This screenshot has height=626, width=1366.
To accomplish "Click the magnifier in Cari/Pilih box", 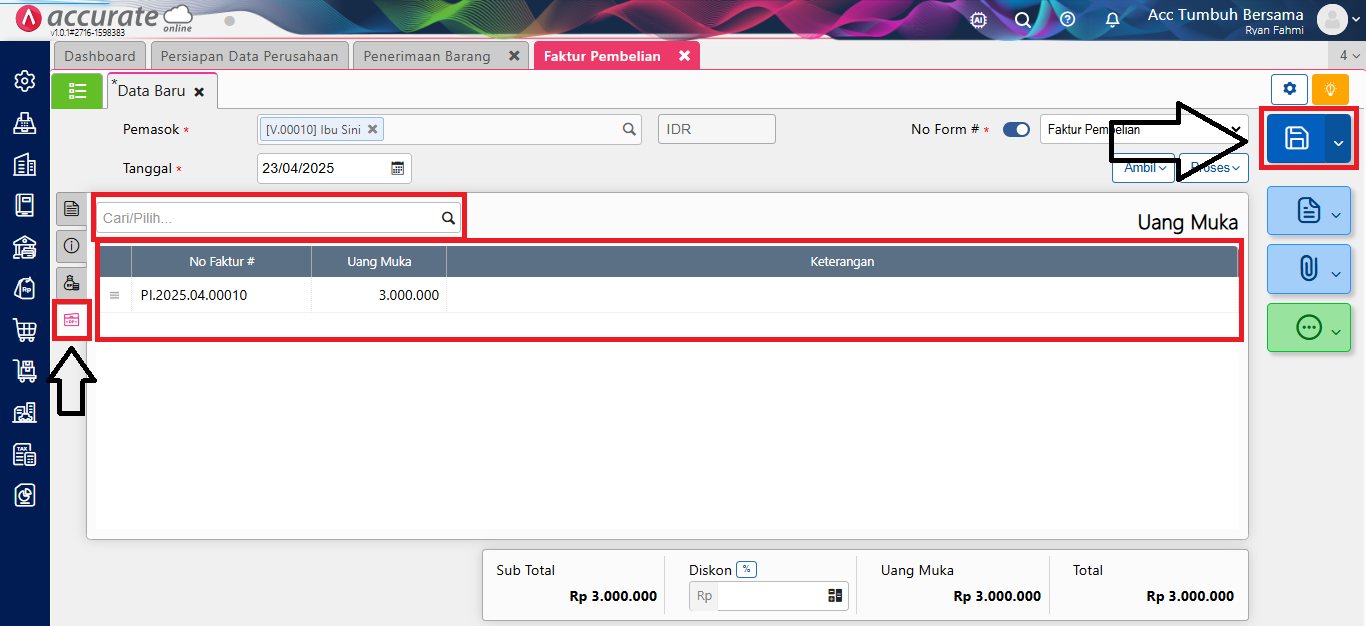I will click(x=448, y=218).
